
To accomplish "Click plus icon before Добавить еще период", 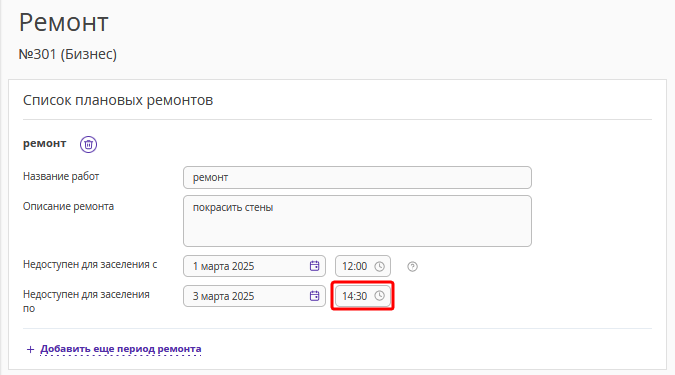I will 30,349.
